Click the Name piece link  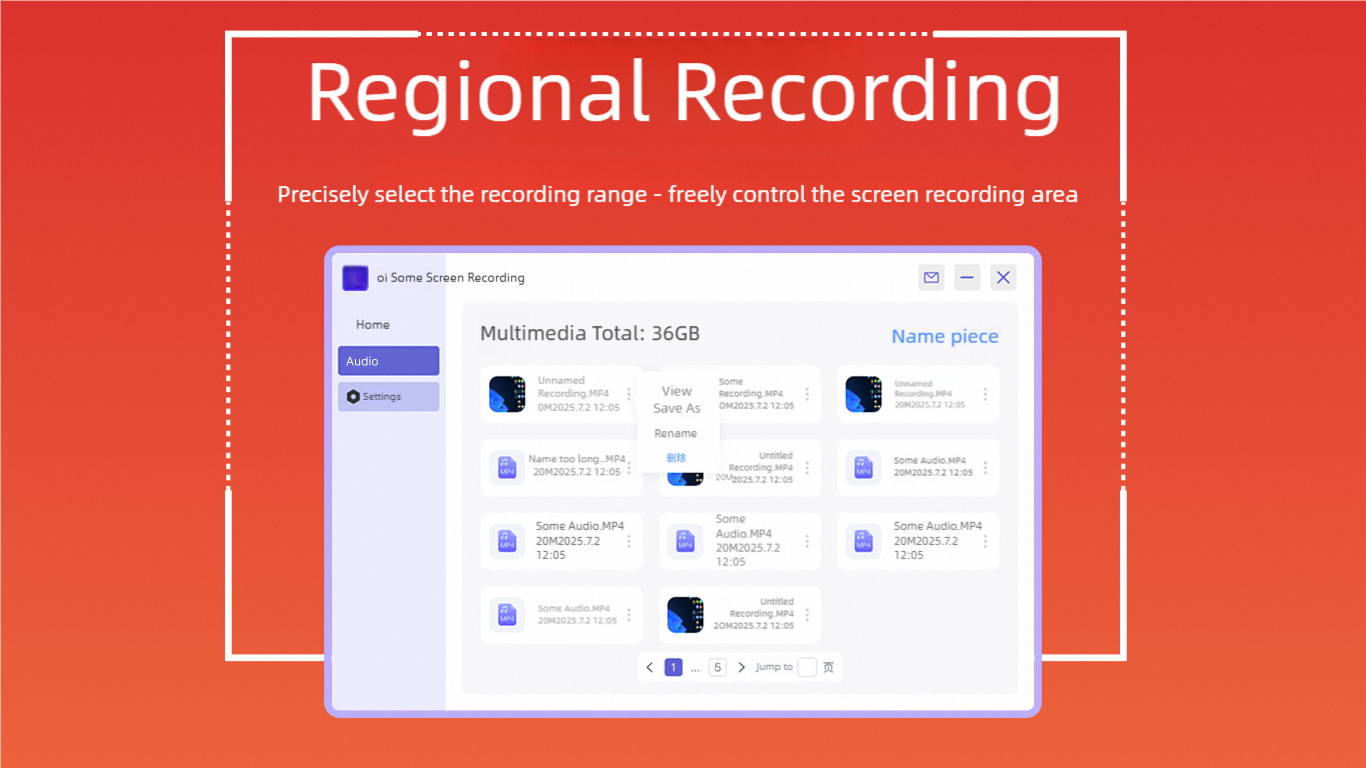pos(945,336)
